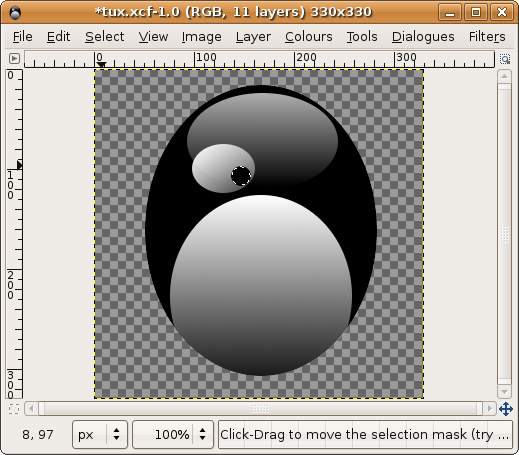Open the Layer menu
Image resolution: width=519 pixels, height=455 pixels.
[253, 37]
